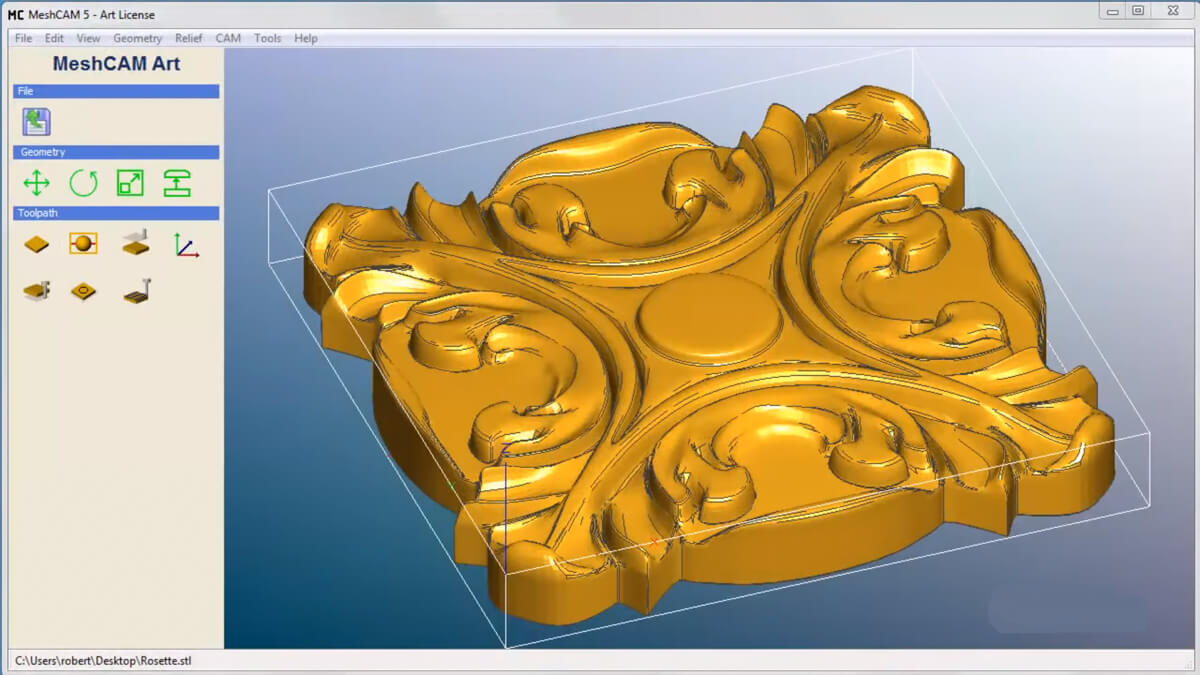Image resolution: width=1200 pixels, height=675 pixels.
Task: Open the Edit menu
Action: (54, 38)
